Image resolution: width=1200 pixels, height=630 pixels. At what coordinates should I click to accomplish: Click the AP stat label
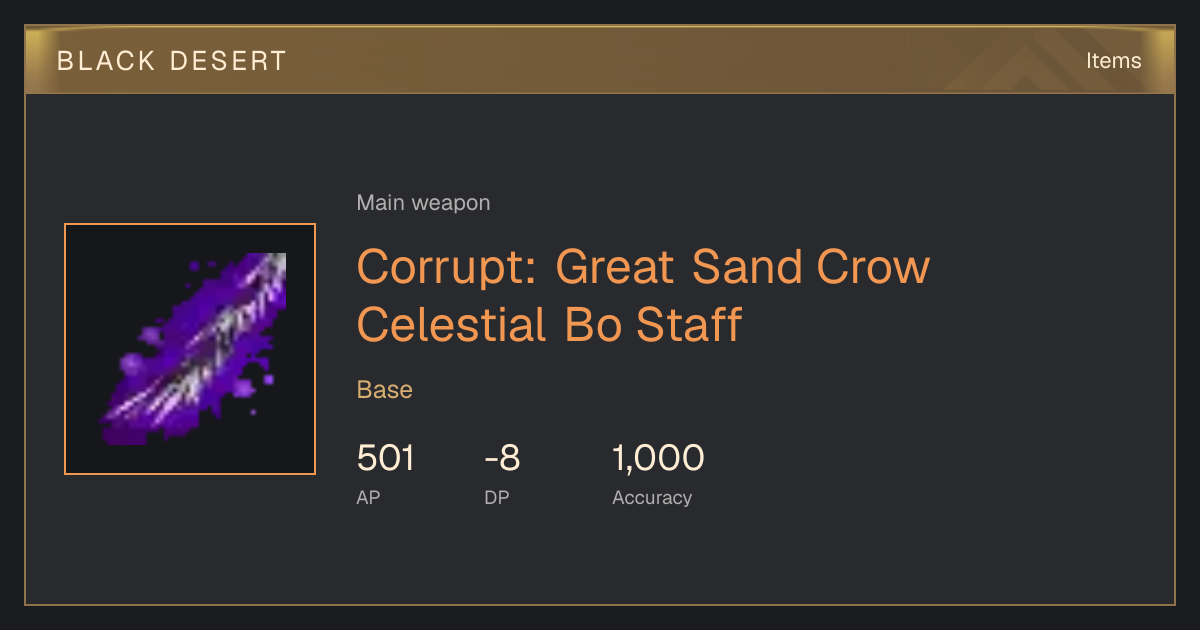pos(368,497)
